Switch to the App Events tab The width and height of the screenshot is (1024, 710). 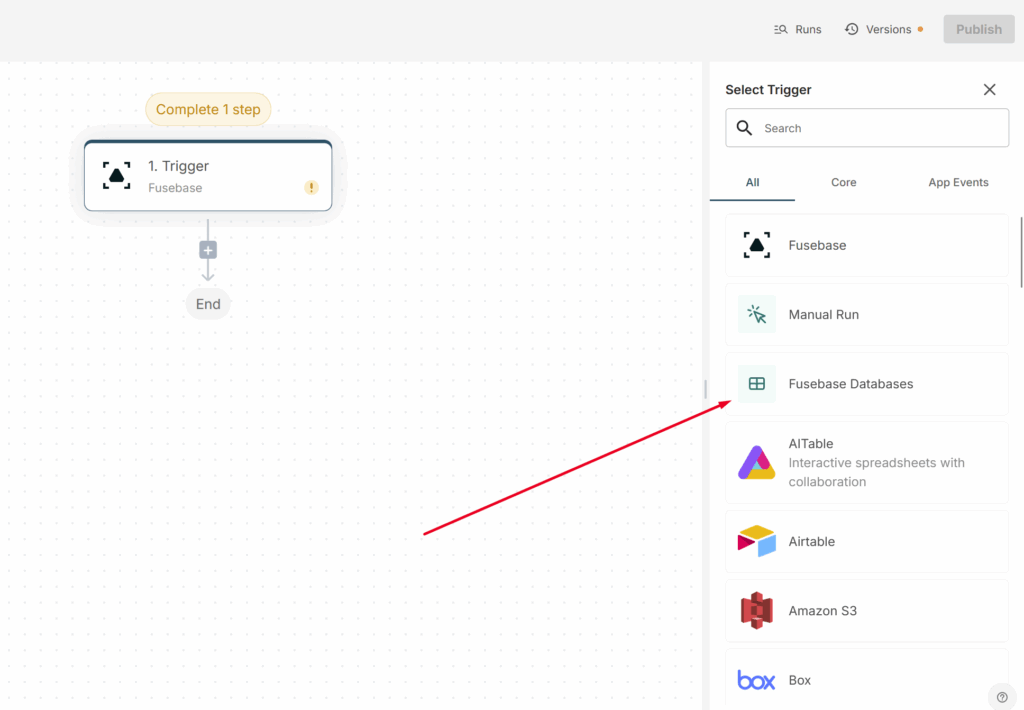[958, 183]
